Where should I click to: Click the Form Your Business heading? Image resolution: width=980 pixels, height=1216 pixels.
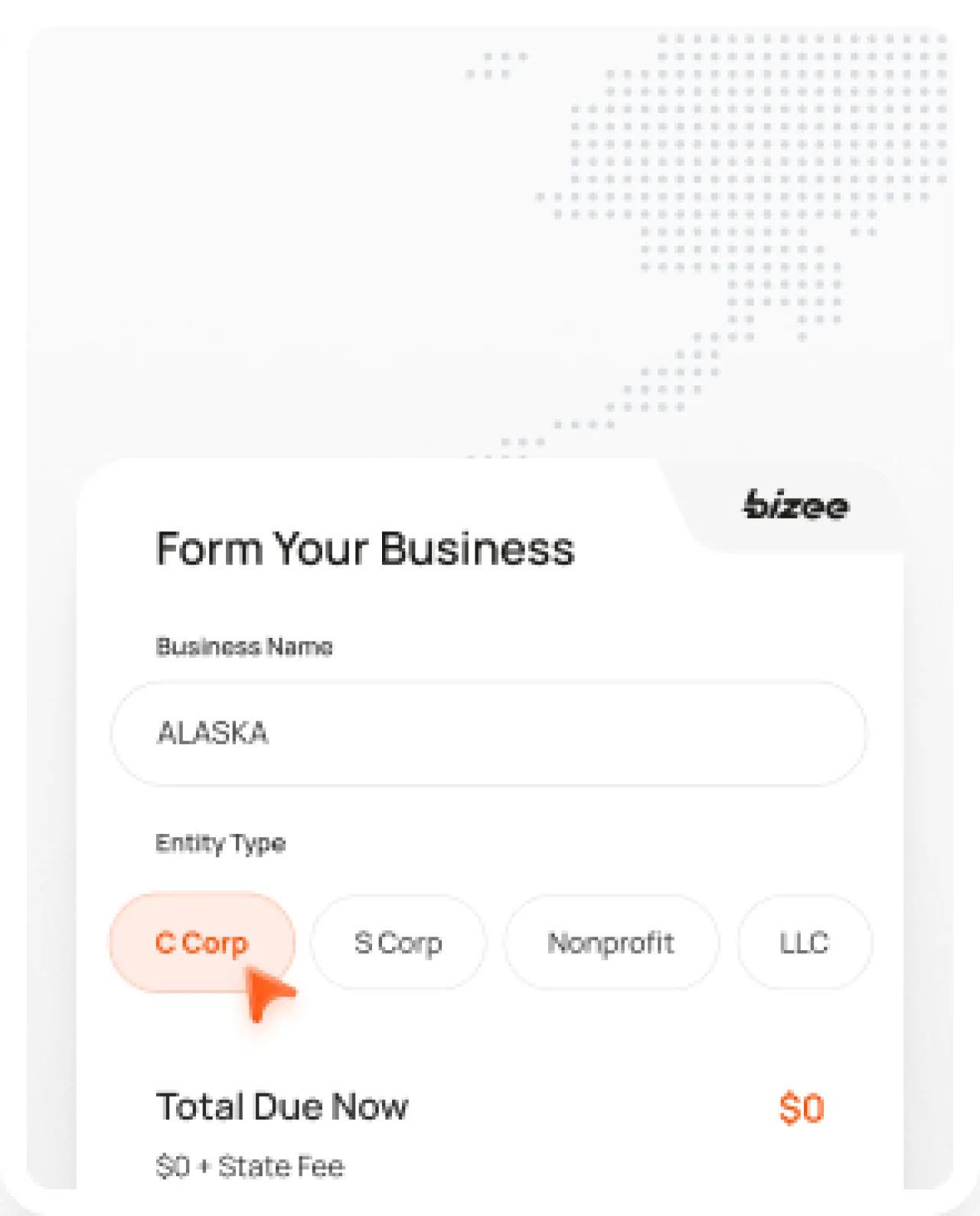coord(365,548)
